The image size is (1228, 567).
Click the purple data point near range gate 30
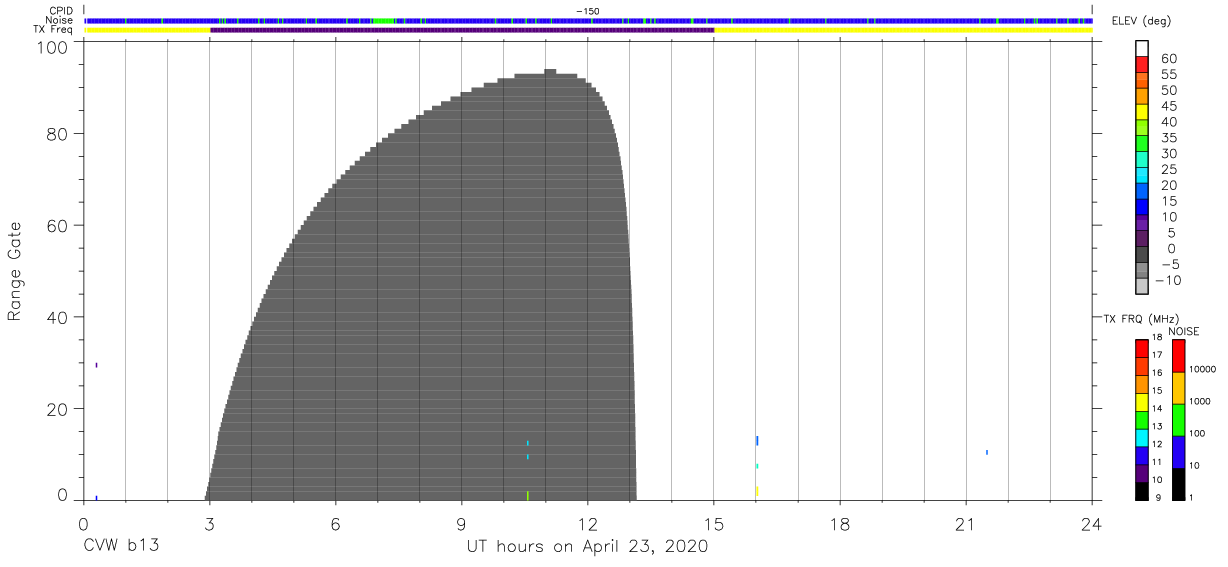coord(96,365)
